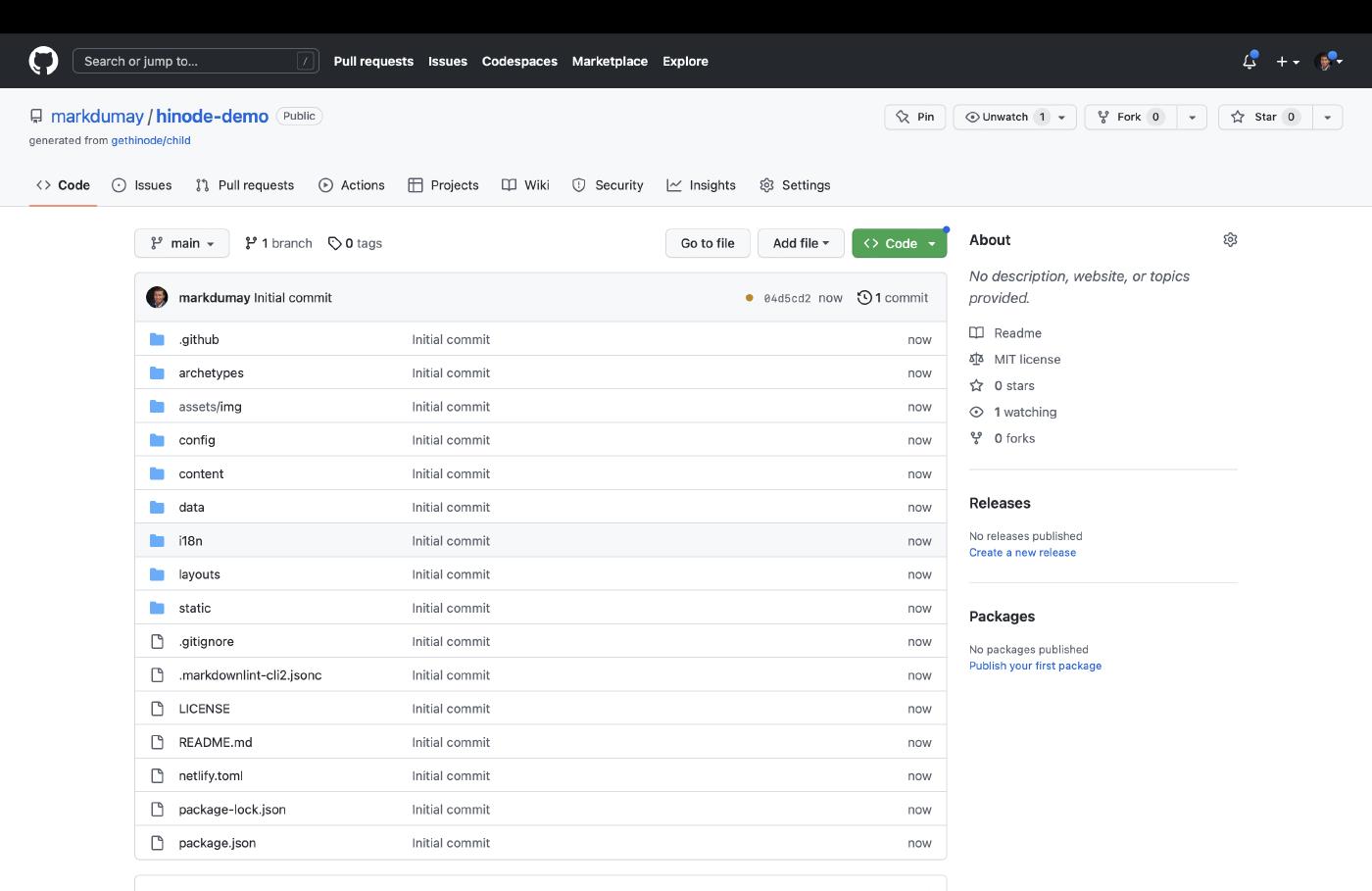The image size is (1372, 891).
Task: Open the assets/img folder
Action: pos(210,407)
